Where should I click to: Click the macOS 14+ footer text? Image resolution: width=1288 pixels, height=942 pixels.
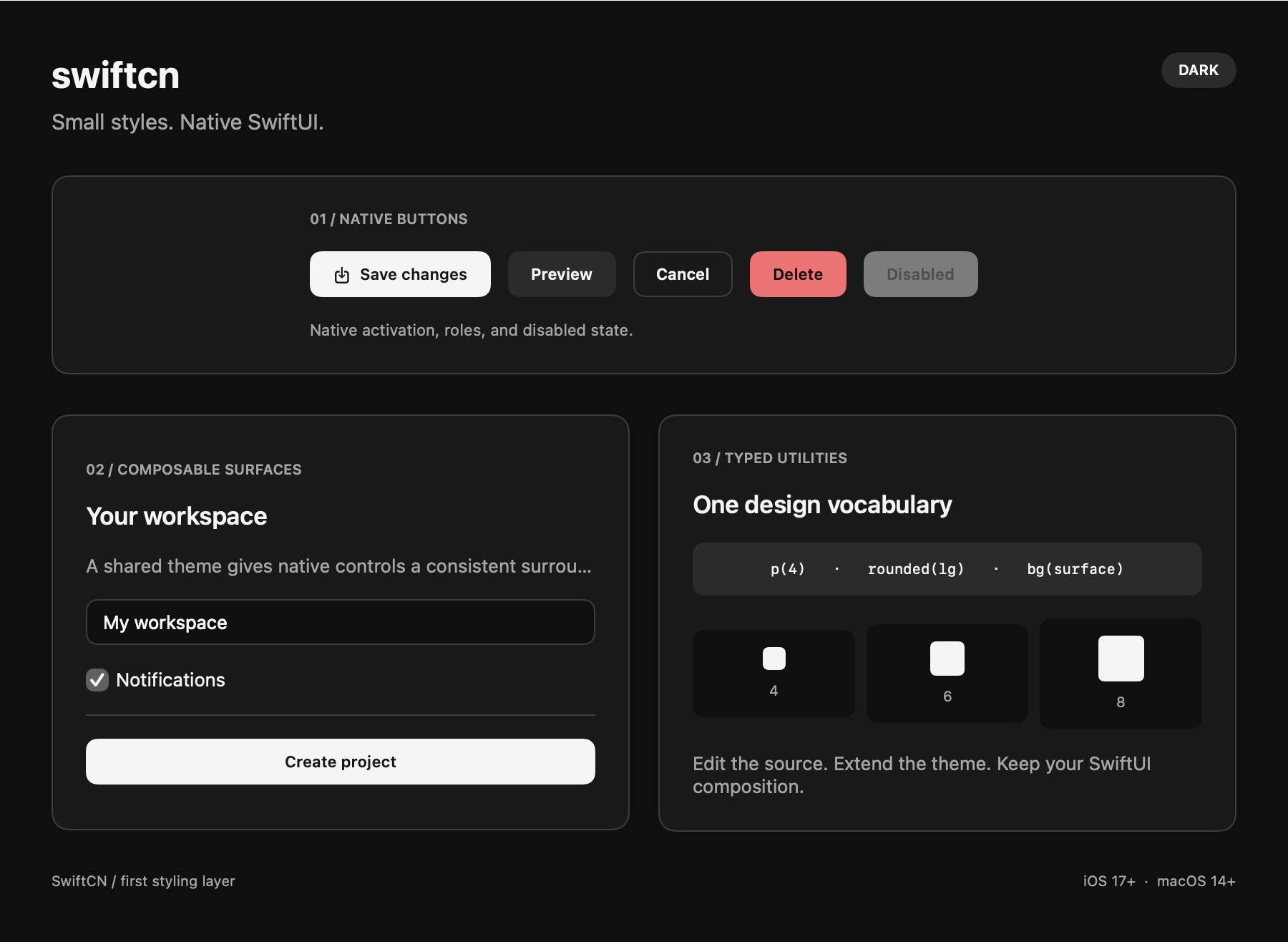tap(1196, 881)
